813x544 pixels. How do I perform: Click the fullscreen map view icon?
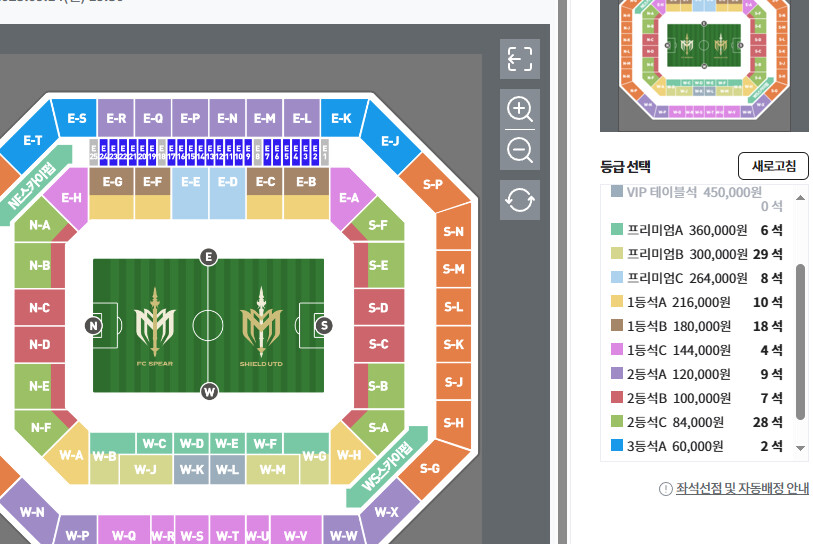point(520,59)
